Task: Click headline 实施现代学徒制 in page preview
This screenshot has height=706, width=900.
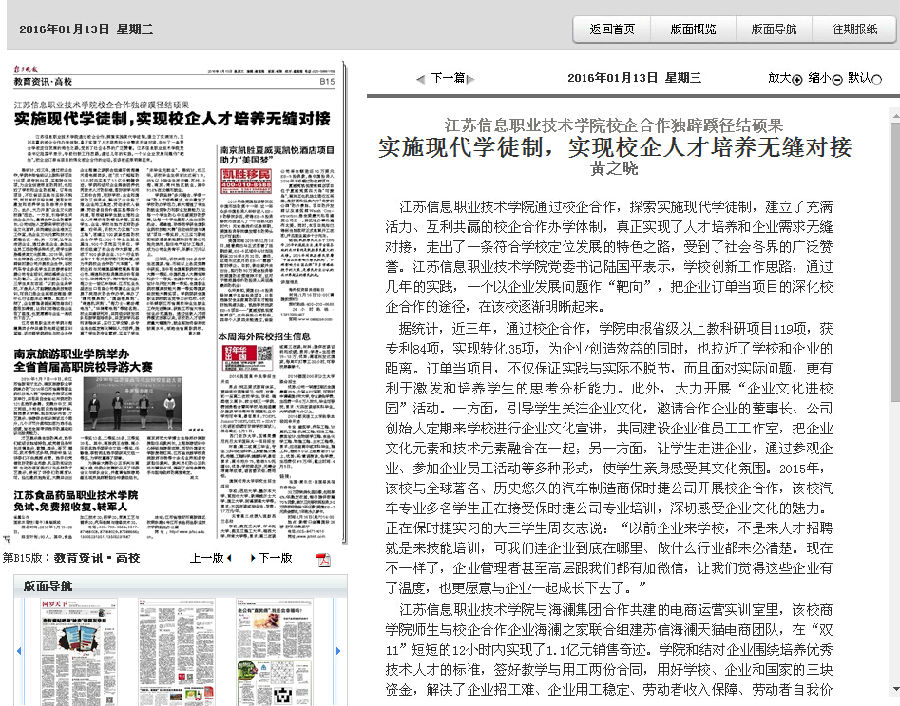Action: [172, 118]
